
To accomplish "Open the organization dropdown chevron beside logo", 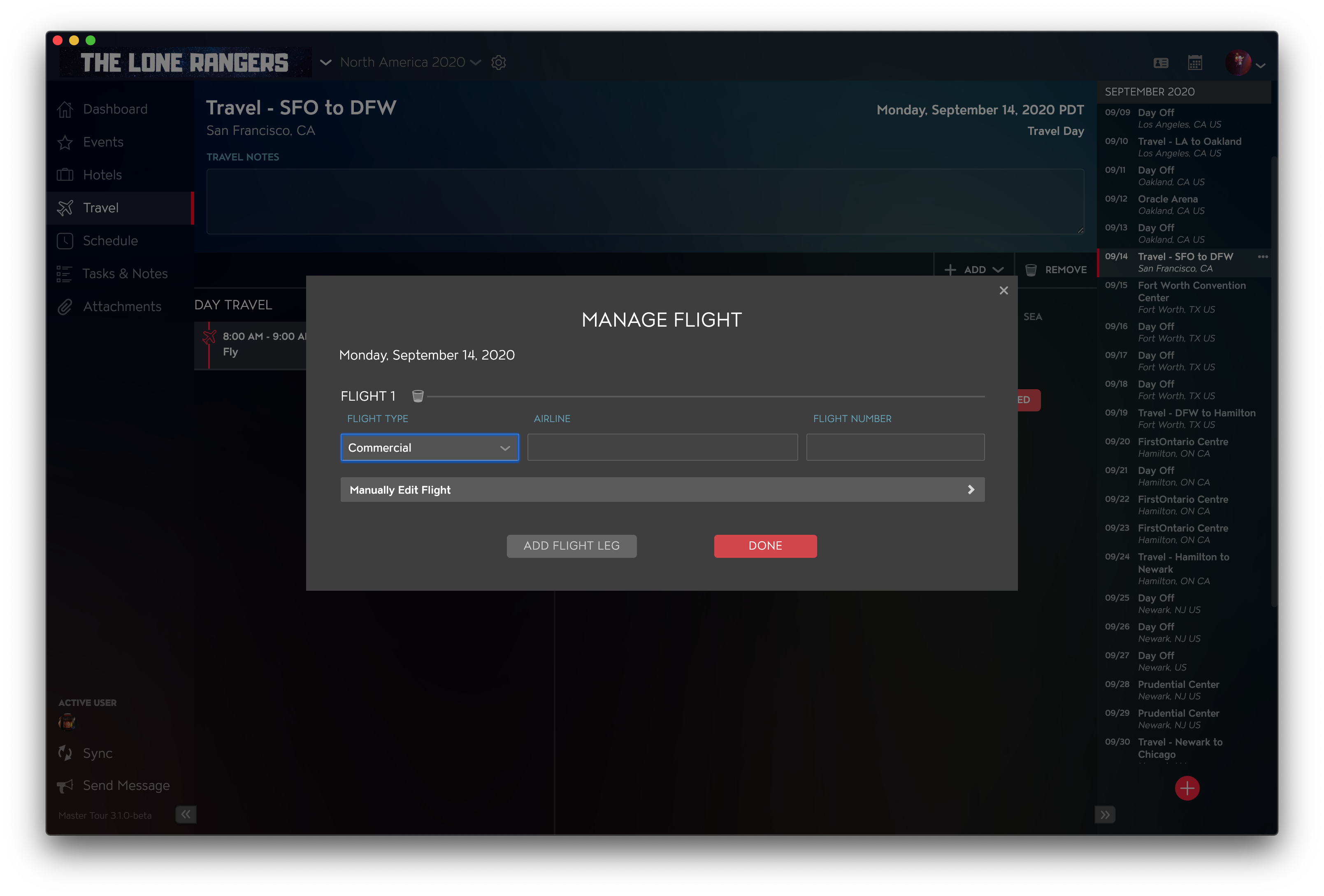I will (x=326, y=63).
